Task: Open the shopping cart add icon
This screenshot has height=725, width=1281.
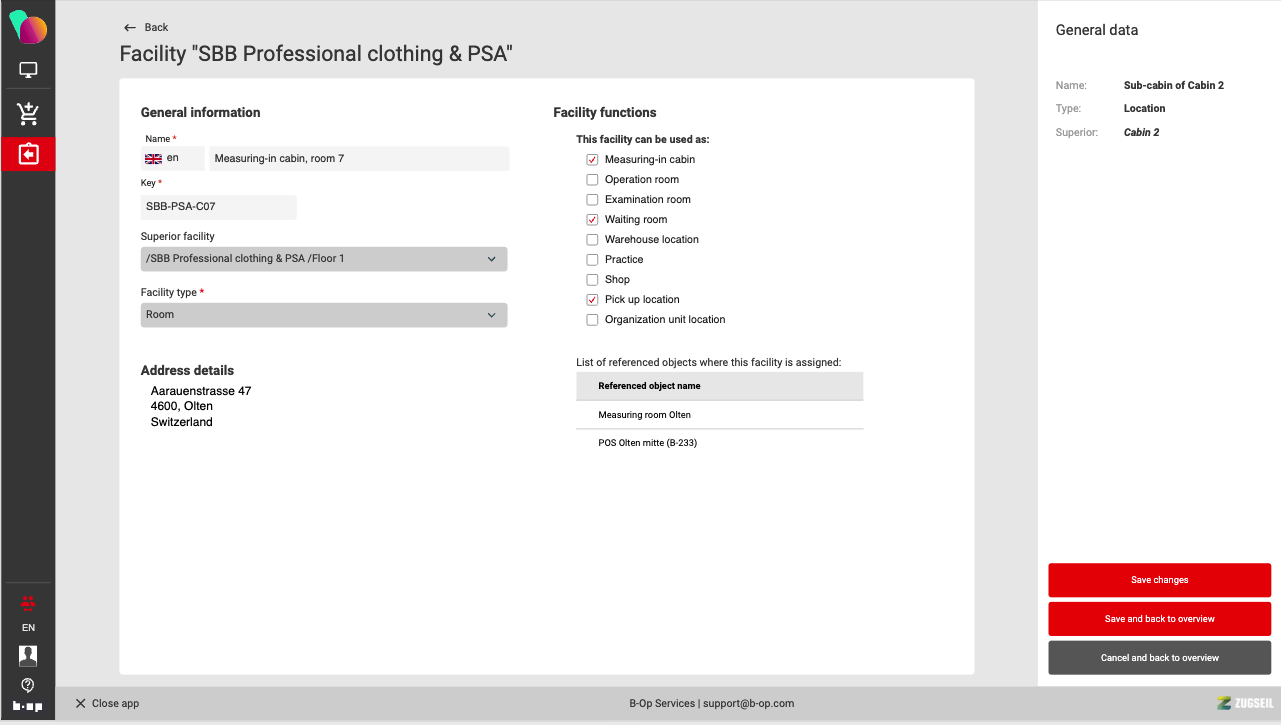Action: pyautogui.click(x=28, y=113)
